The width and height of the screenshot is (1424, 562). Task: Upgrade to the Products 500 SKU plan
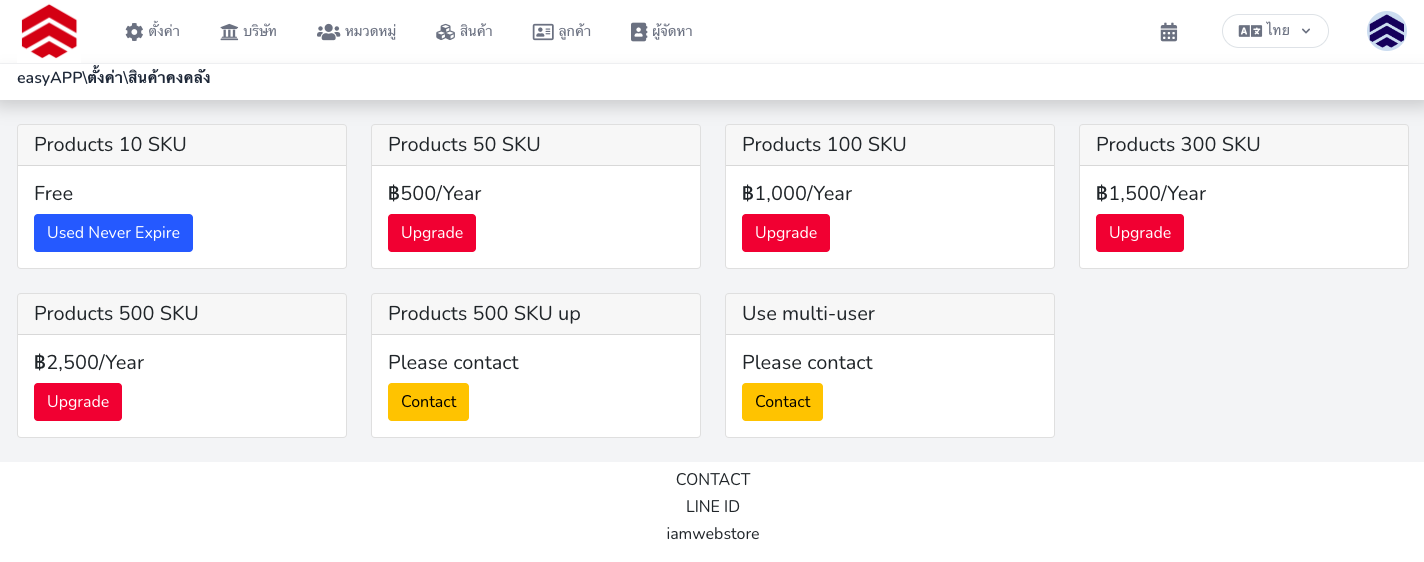[78, 402]
